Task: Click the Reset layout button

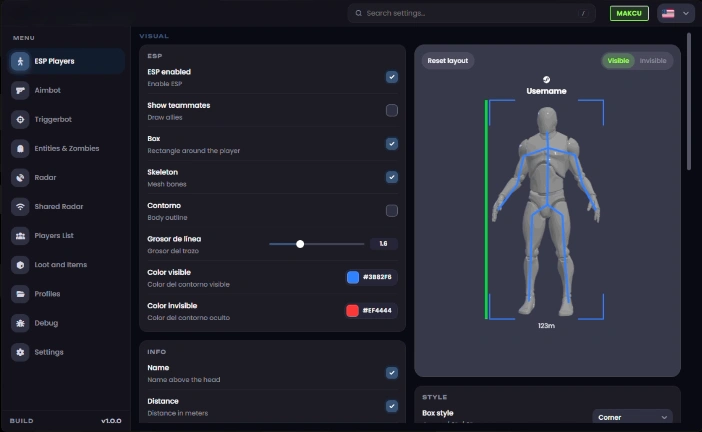Action: (448, 61)
